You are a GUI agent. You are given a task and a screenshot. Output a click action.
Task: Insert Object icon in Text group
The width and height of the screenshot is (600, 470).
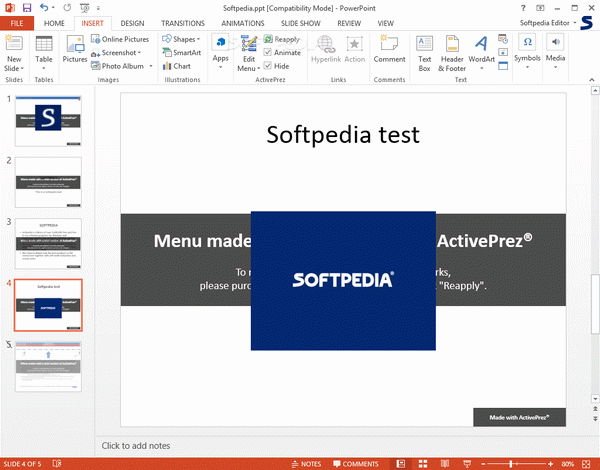click(x=503, y=66)
